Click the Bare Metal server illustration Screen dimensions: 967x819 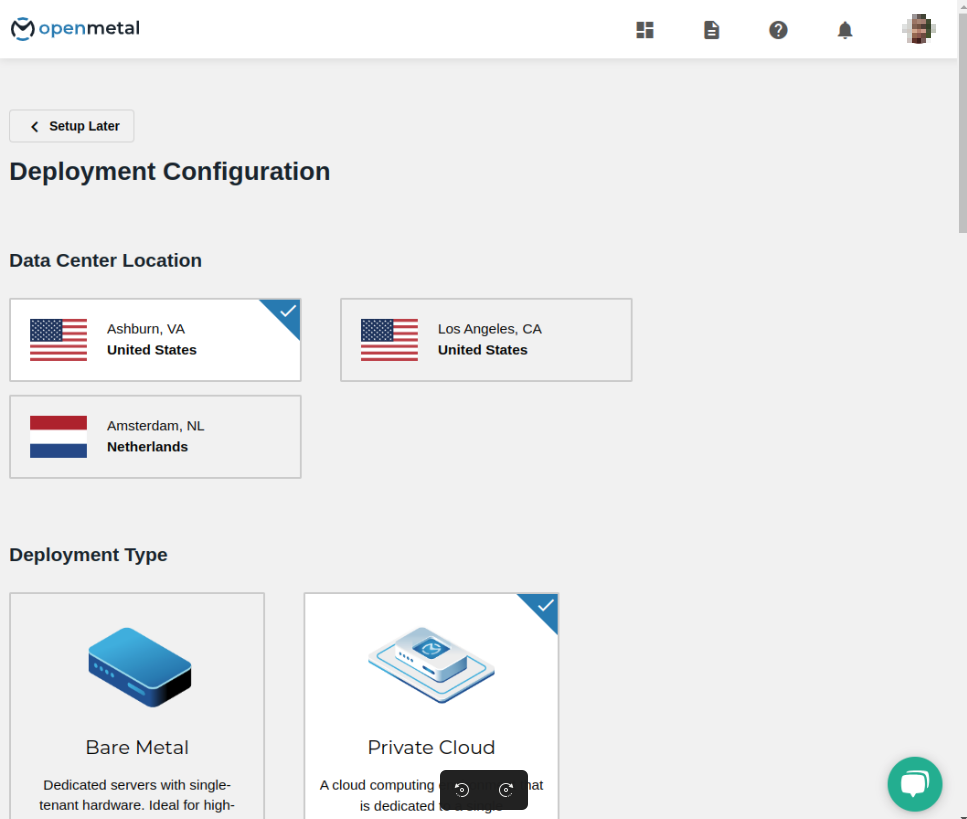[139, 667]
